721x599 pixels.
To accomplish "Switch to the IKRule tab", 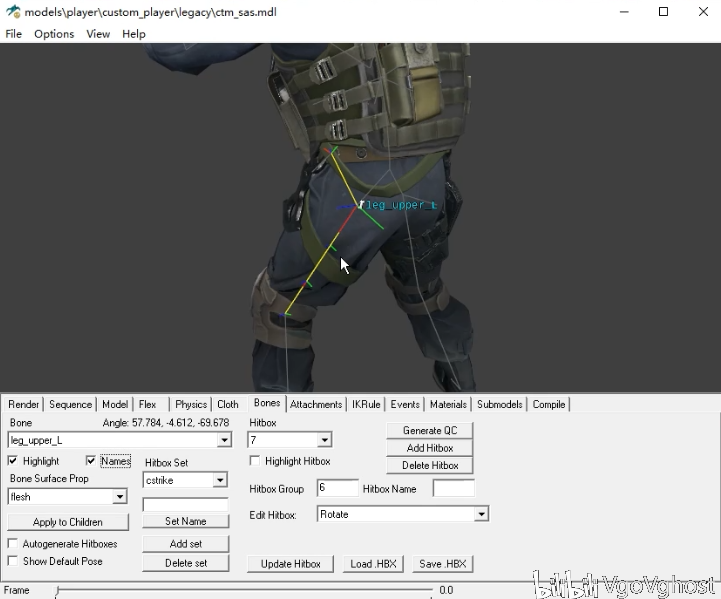I will pos(366,405).
